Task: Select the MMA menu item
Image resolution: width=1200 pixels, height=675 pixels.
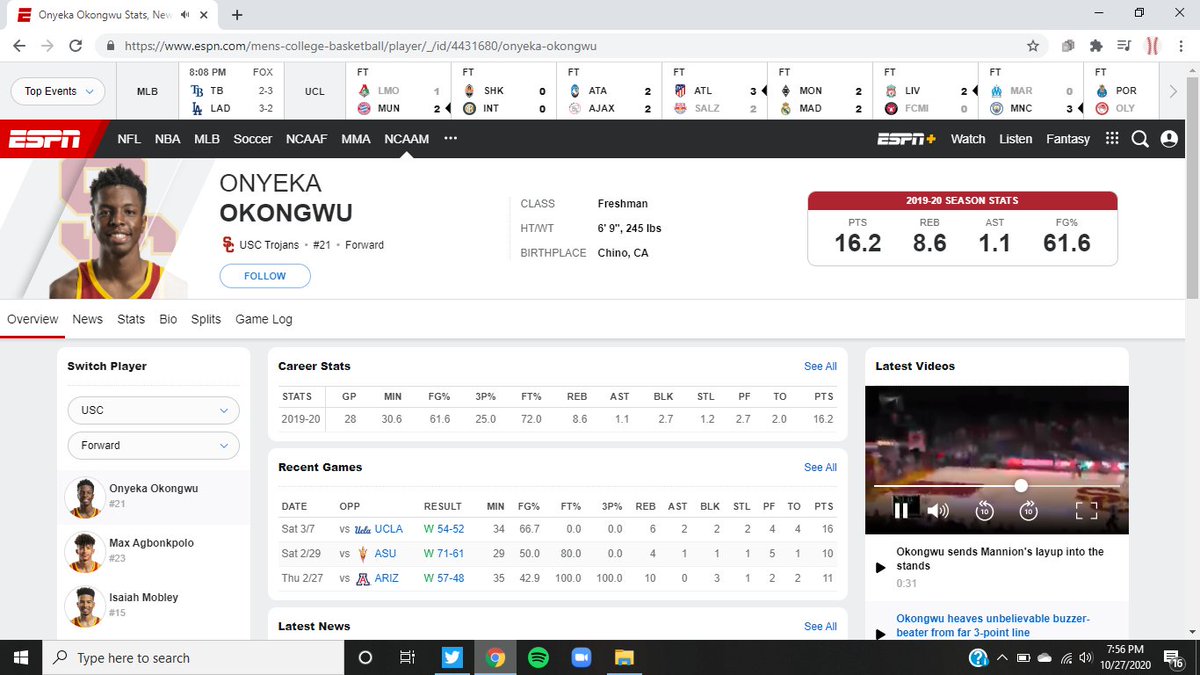Action: click(355, 139)
